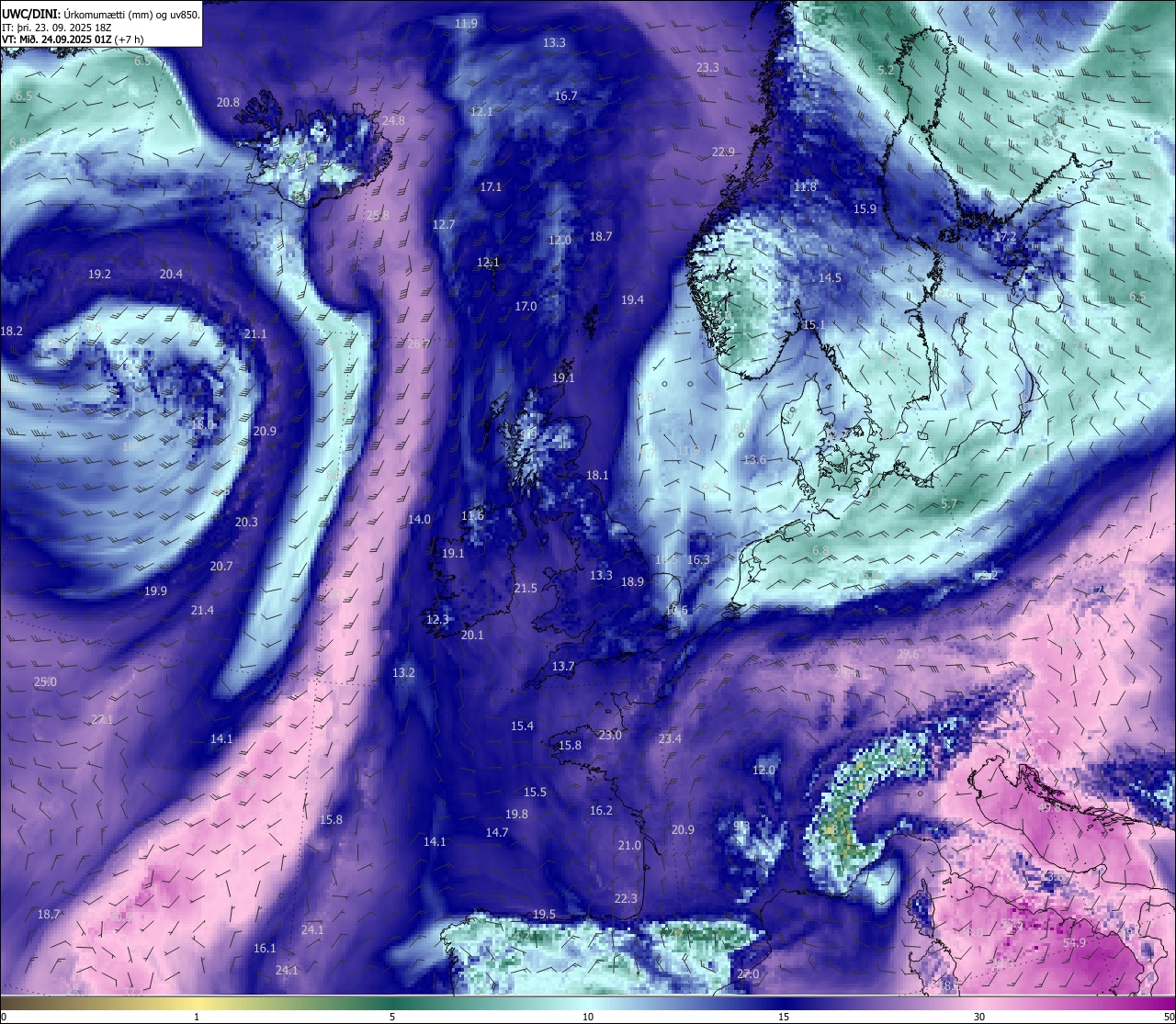Viewport: 1176px width, 1024px height.
Task: Select the 21.0 value label
Action: [629, 845]
